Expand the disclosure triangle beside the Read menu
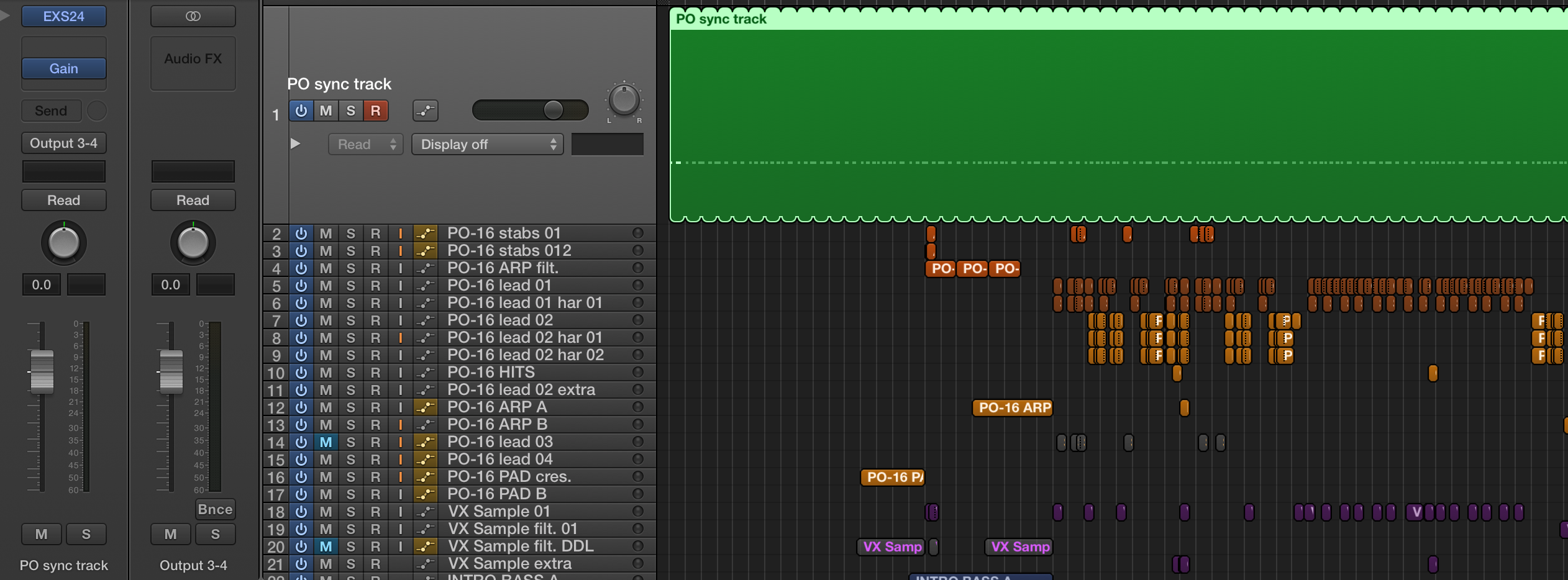This screenshot has height=580, width=1568. [x=296, y=143]
